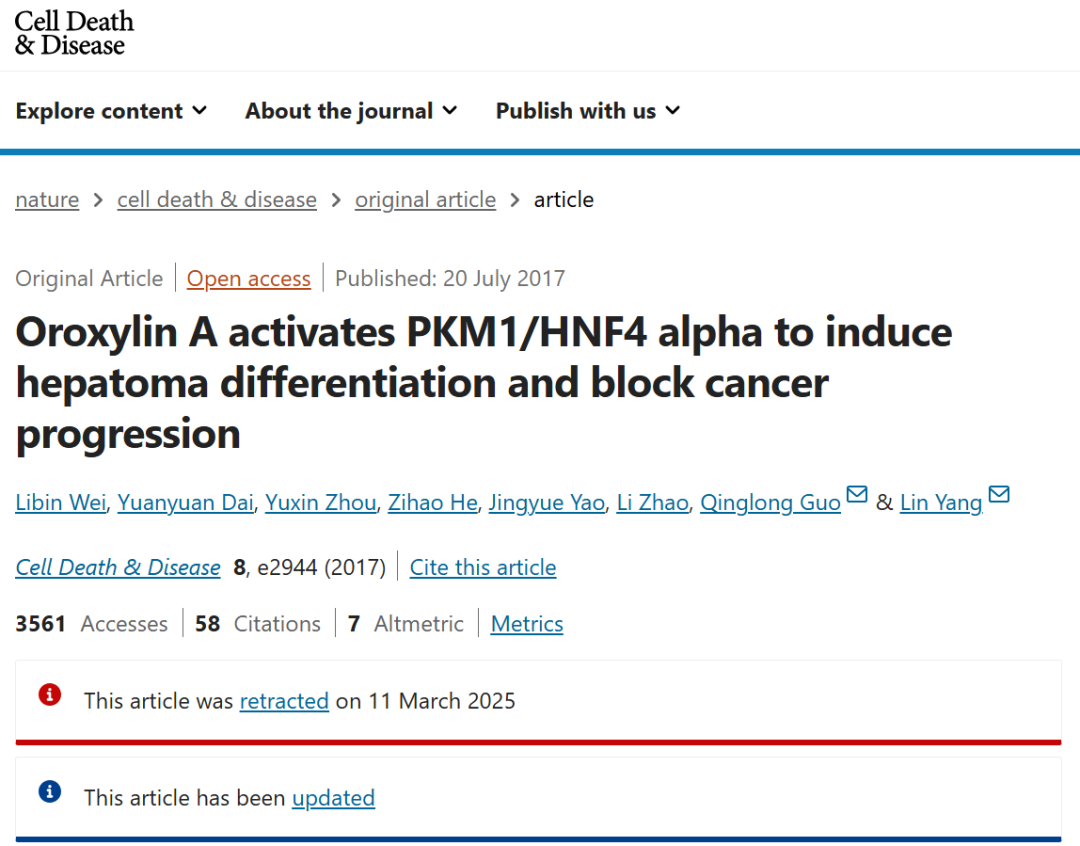Click the blue update info icon
1080x846 pixels.
(50, 792)
